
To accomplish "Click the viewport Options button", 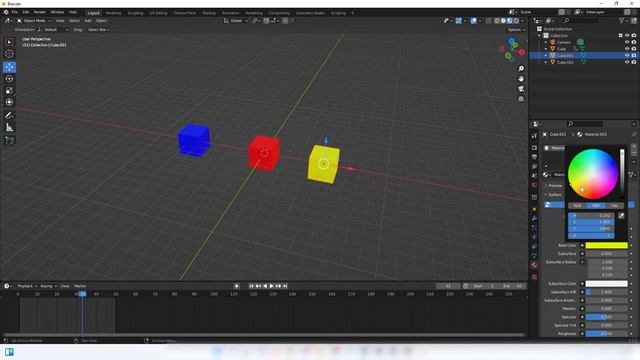I will point(516,30).
